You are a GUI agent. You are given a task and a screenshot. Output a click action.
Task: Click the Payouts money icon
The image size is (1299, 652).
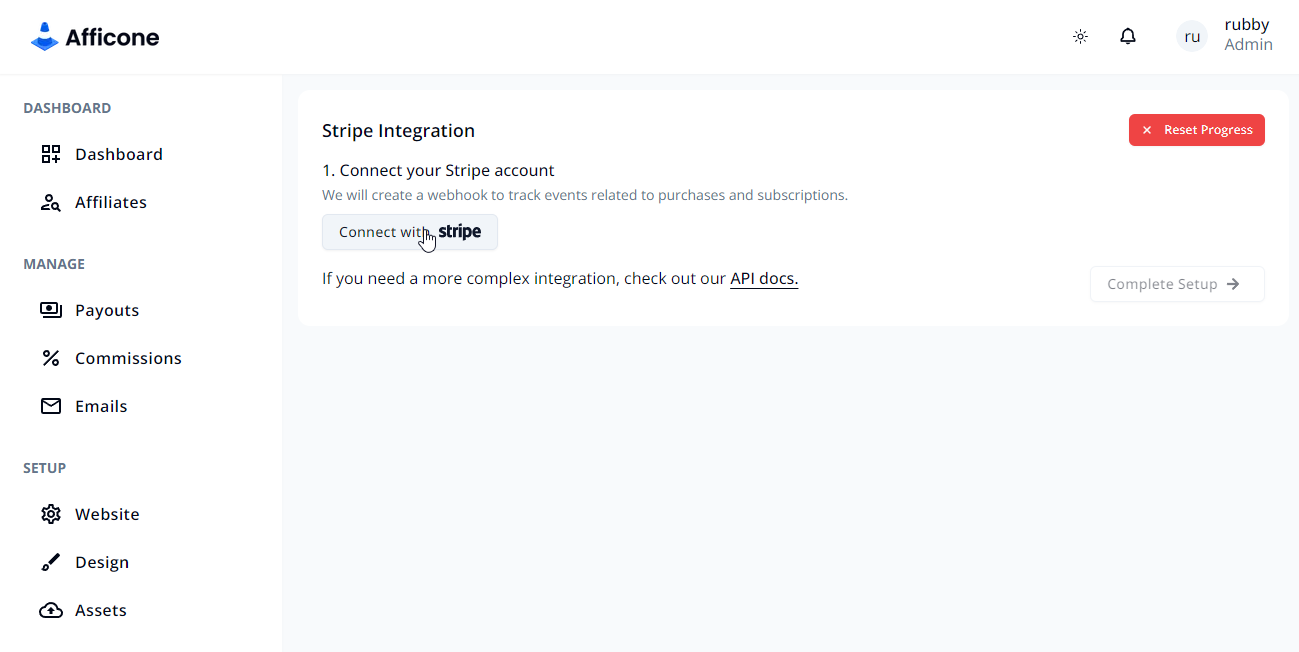click(x=51, y=310)
